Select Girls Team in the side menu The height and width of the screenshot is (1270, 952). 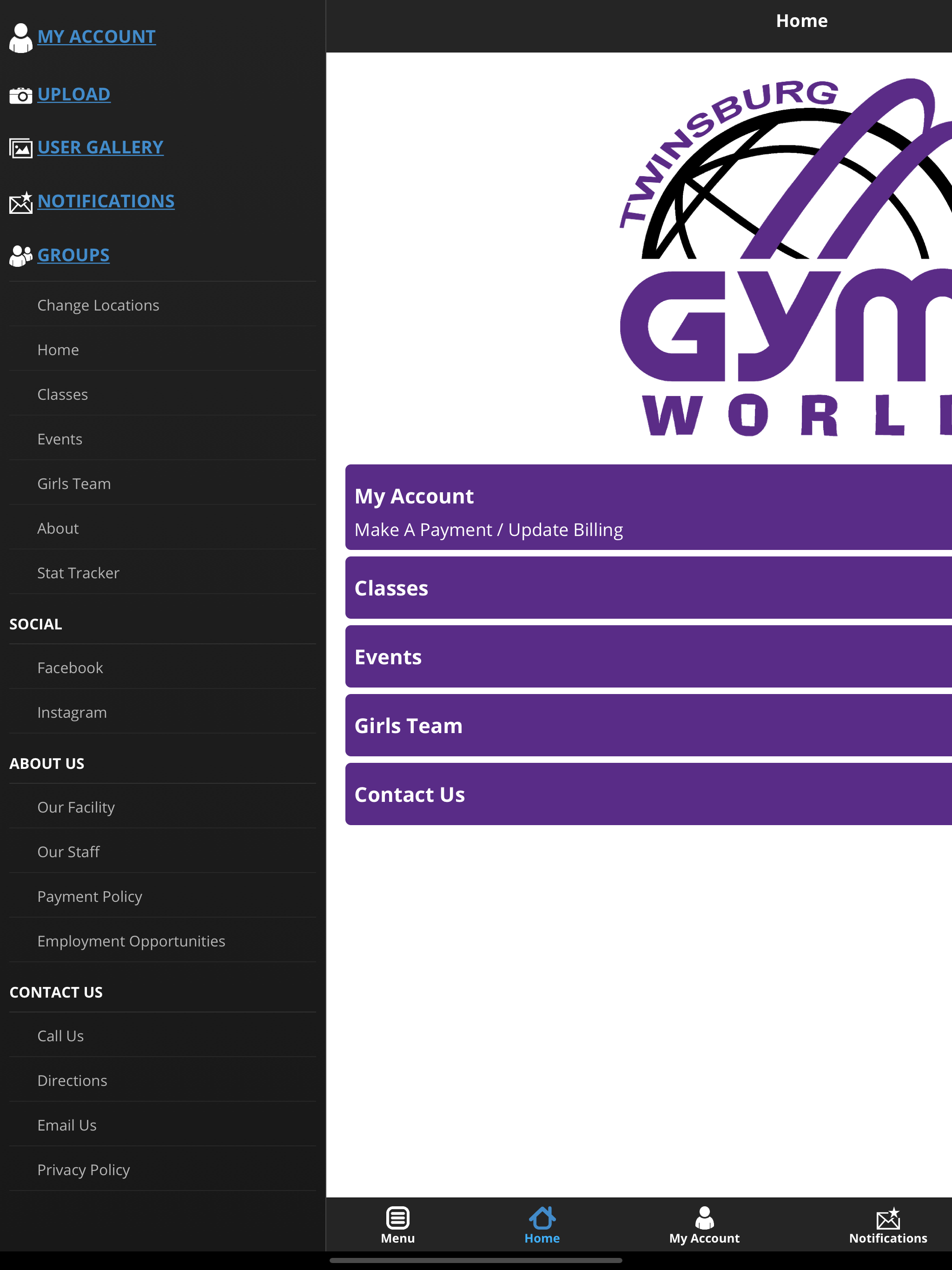pyautogui.click(x=163, y=483)
